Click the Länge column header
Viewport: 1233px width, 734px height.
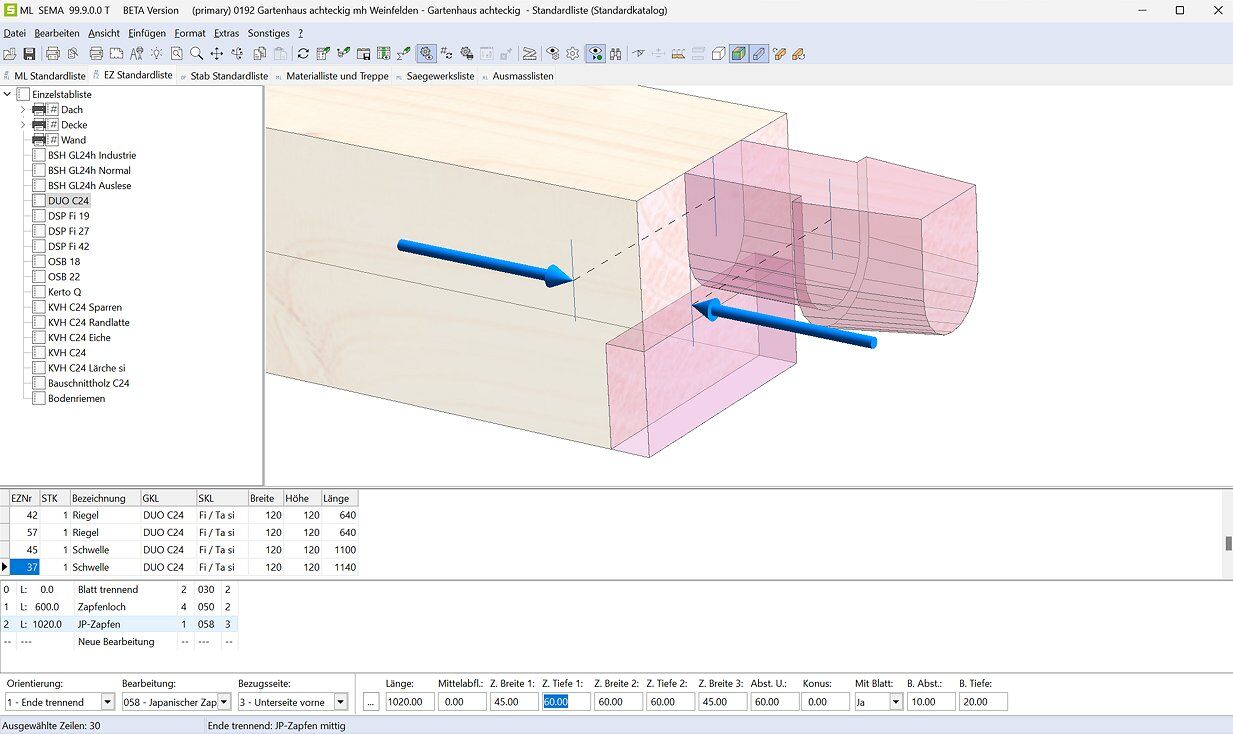click(x=339, y=498)
